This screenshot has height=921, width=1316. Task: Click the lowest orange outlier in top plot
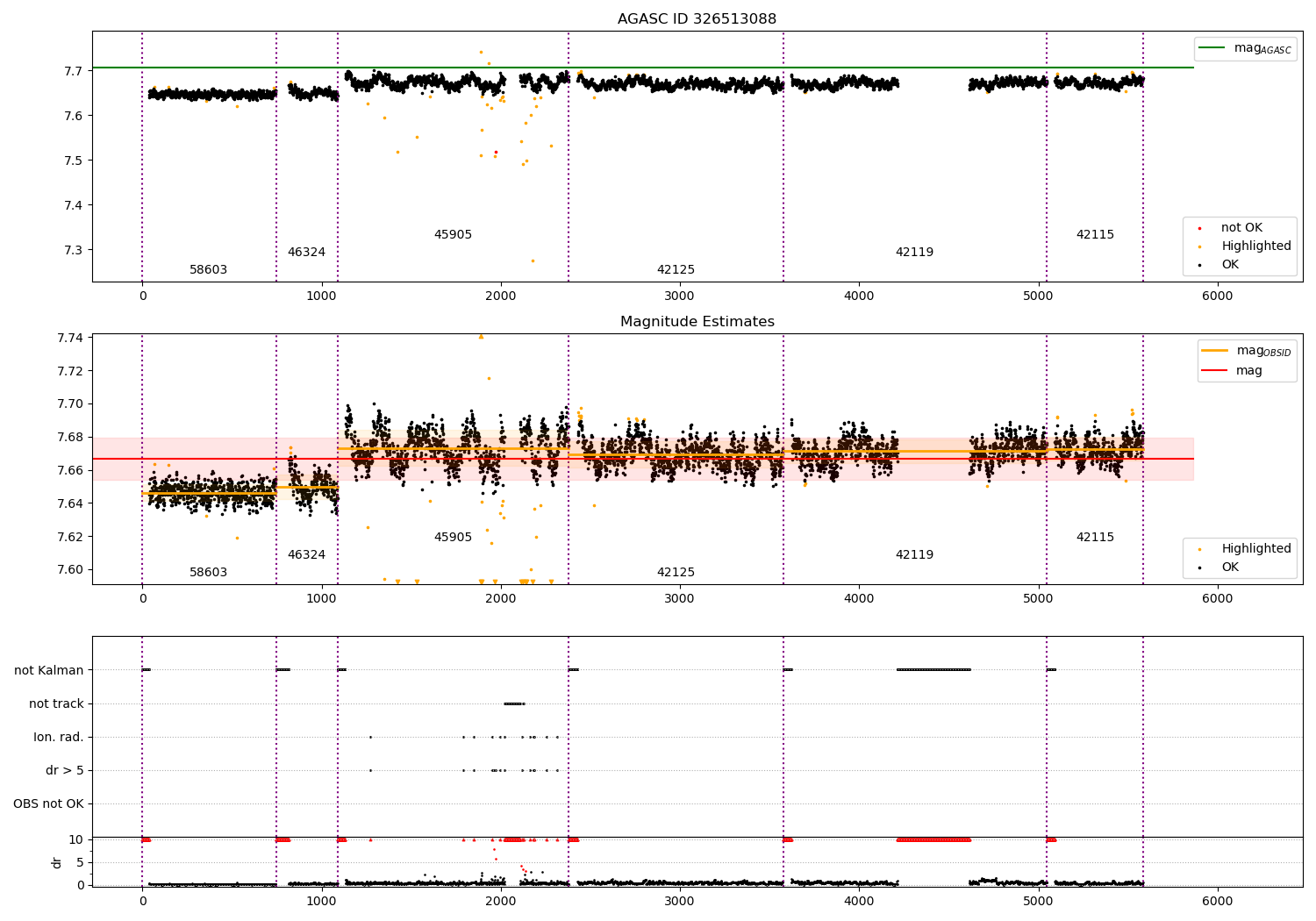click(533, 261)
